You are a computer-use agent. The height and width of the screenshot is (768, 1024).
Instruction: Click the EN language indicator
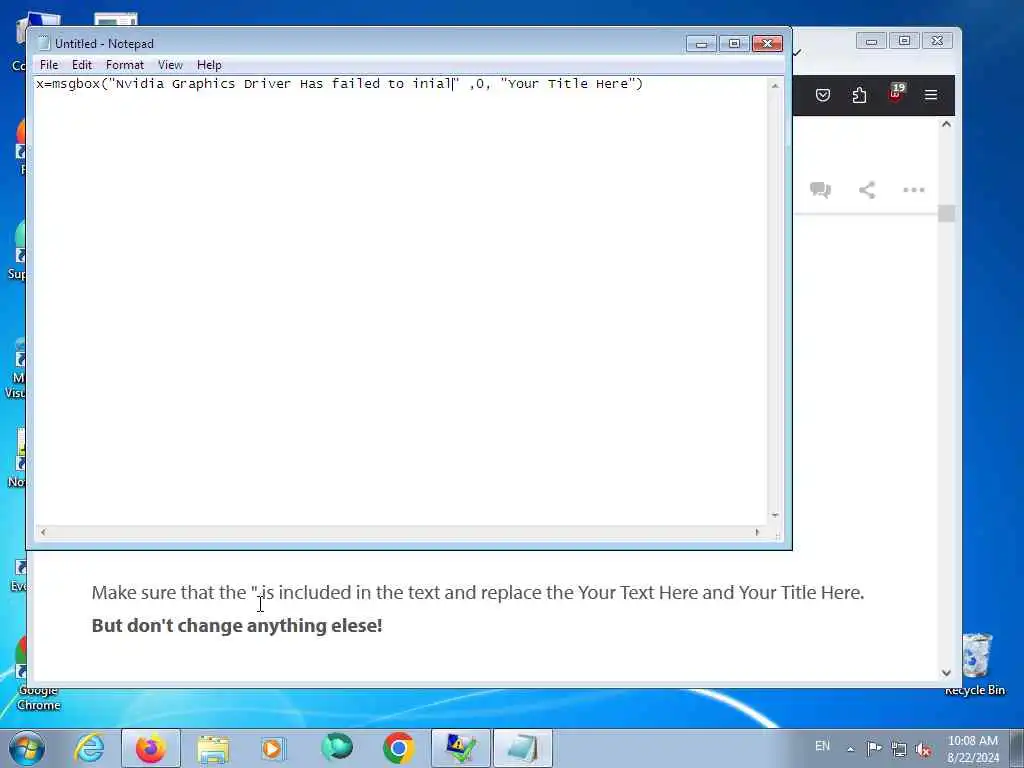tap(822, 746)
